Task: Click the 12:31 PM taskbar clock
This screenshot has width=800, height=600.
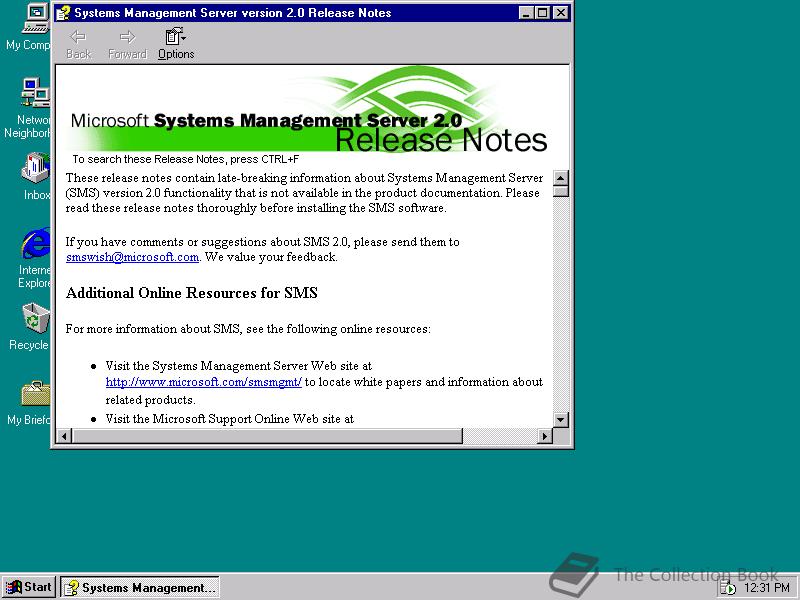Action: 767,588
